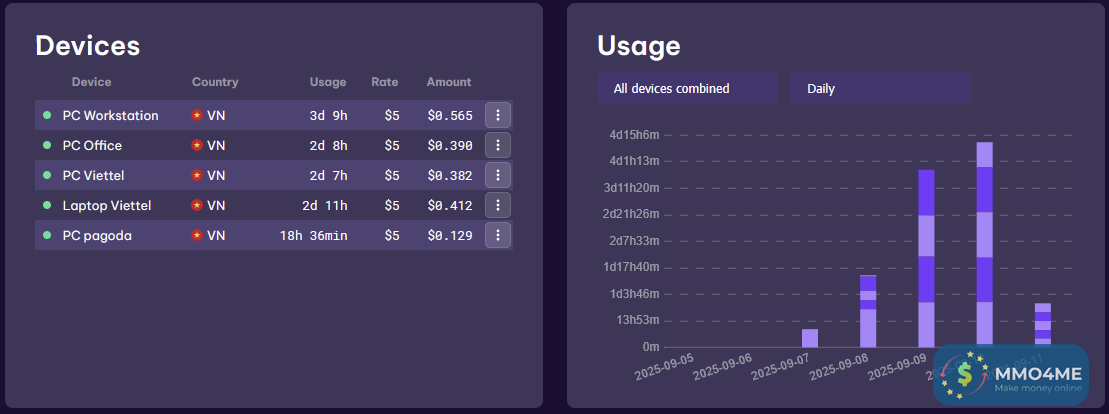Click the Vietnam flag beside PC Office
The image size is (1109, 414).
pyautogui.click(x=197, y=146)
